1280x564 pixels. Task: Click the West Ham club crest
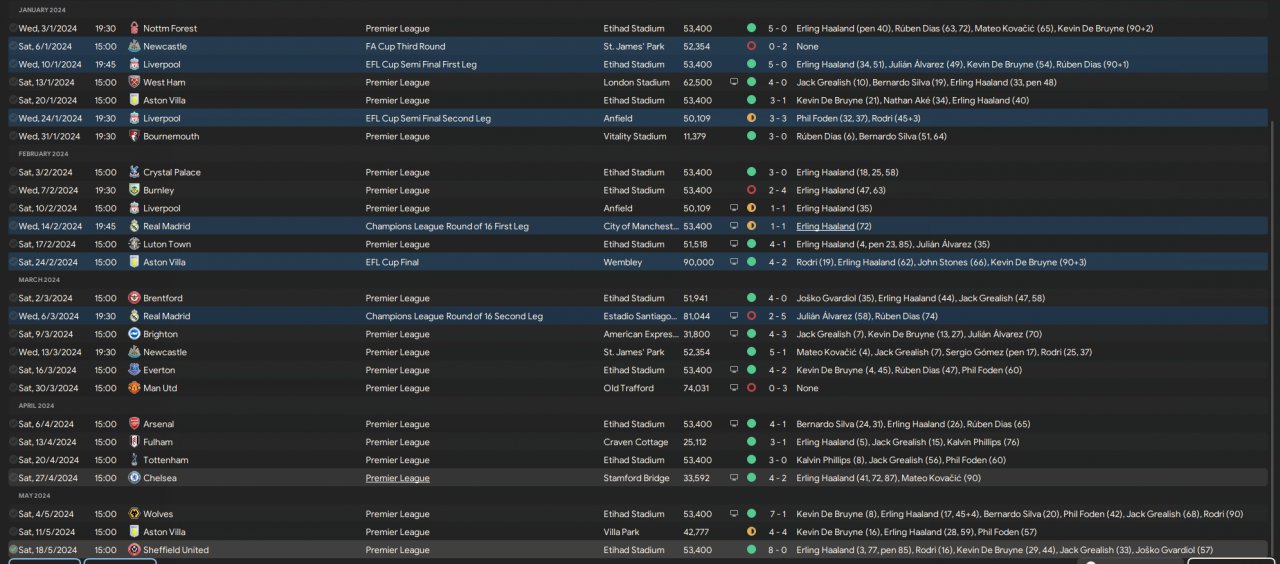pos(134,82)
